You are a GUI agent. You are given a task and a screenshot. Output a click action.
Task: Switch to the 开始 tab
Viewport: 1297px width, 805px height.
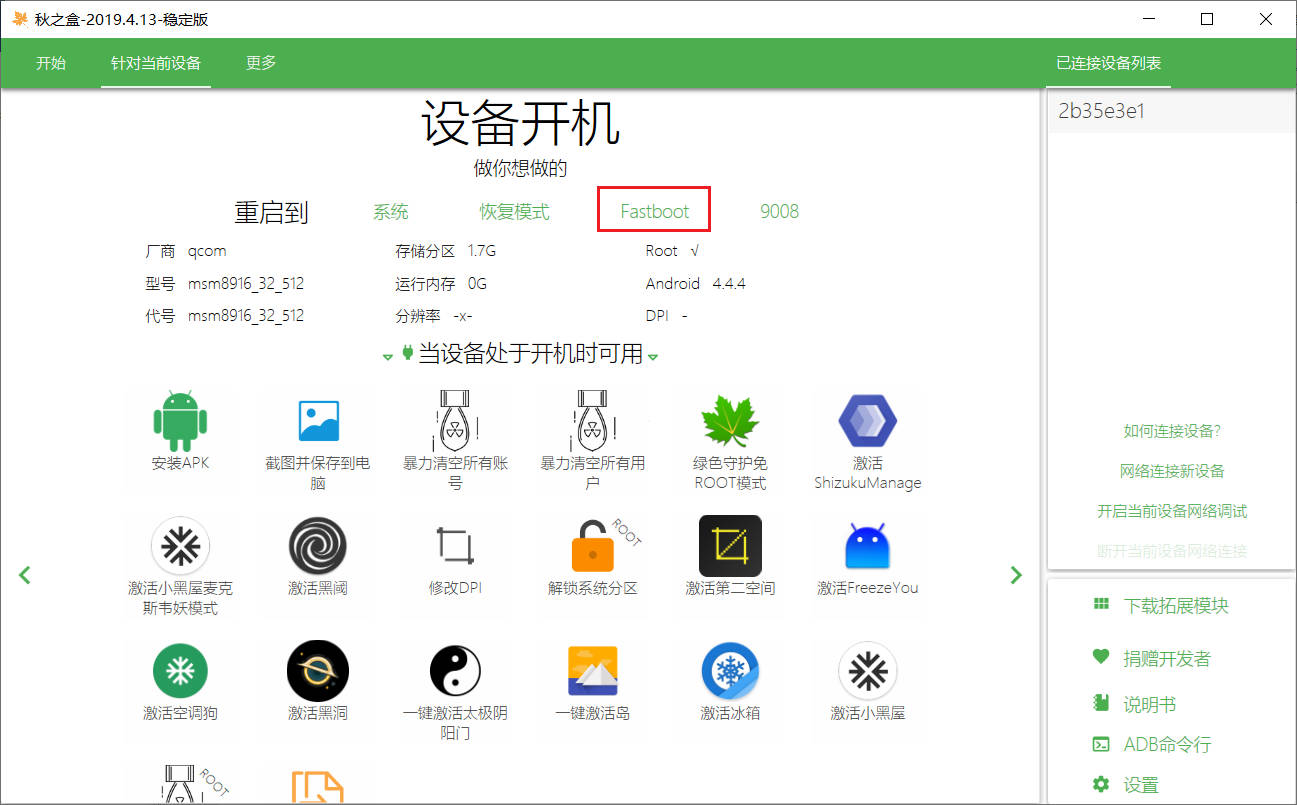point(51,62)
